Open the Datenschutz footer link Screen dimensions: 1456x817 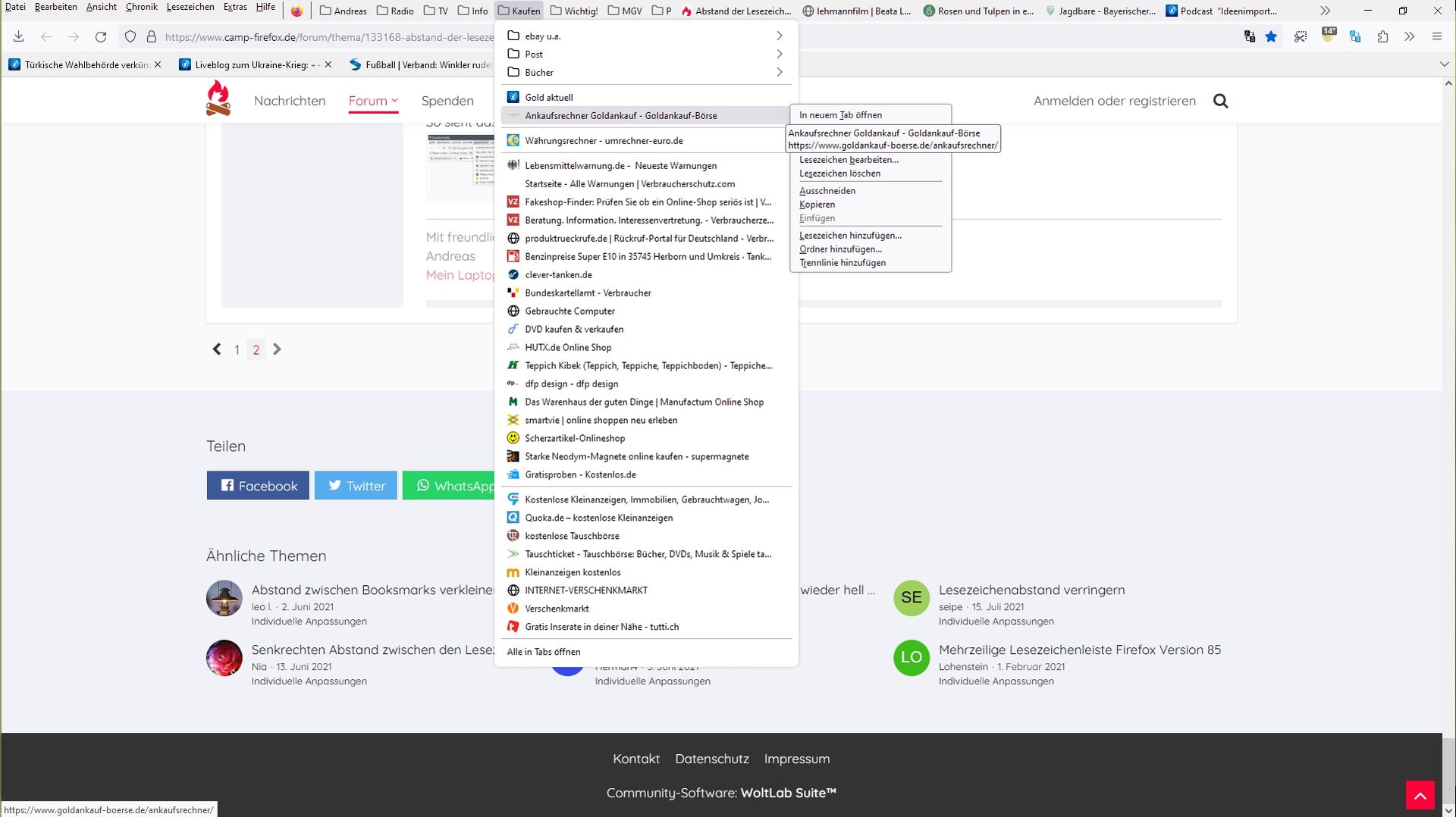click(711, 759)
